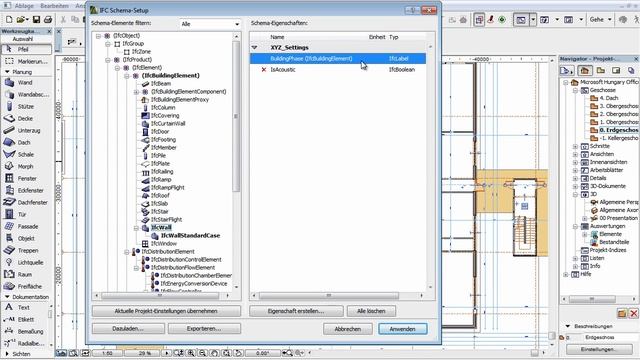This screenshot has height=360, width=640.
Task: Collapse the Dokumentation toolbox section
Action: coord(7,297)
